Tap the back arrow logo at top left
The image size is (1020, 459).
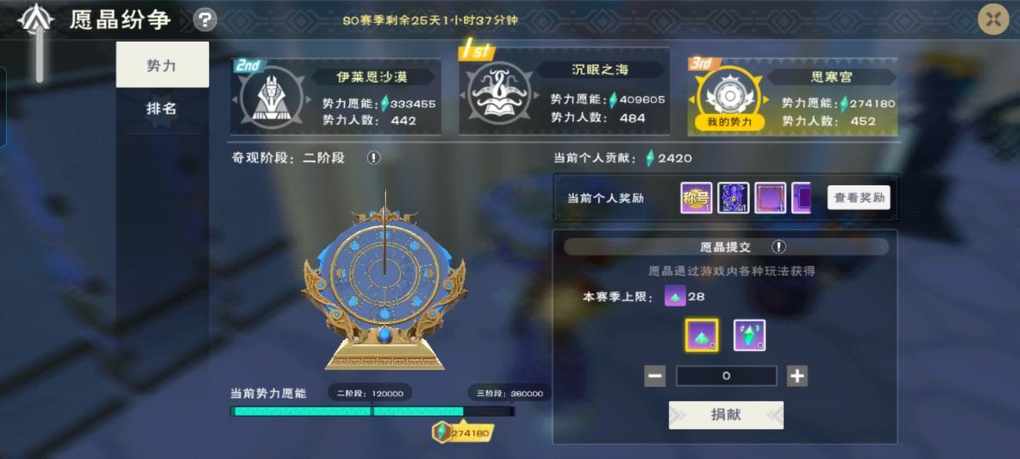click(35, 20)
